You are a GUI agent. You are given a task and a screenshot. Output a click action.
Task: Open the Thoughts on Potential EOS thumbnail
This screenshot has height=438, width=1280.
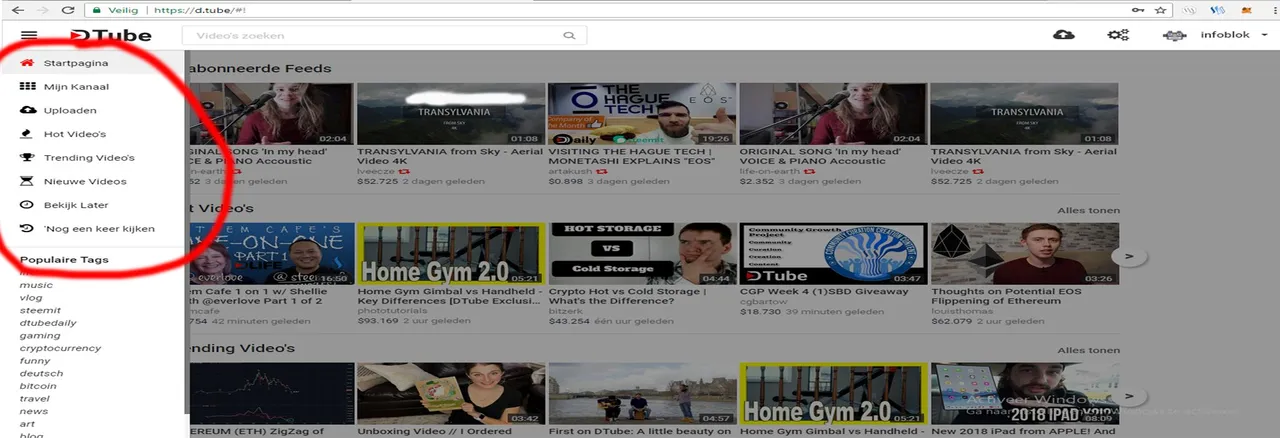(x=1024, y=254)
